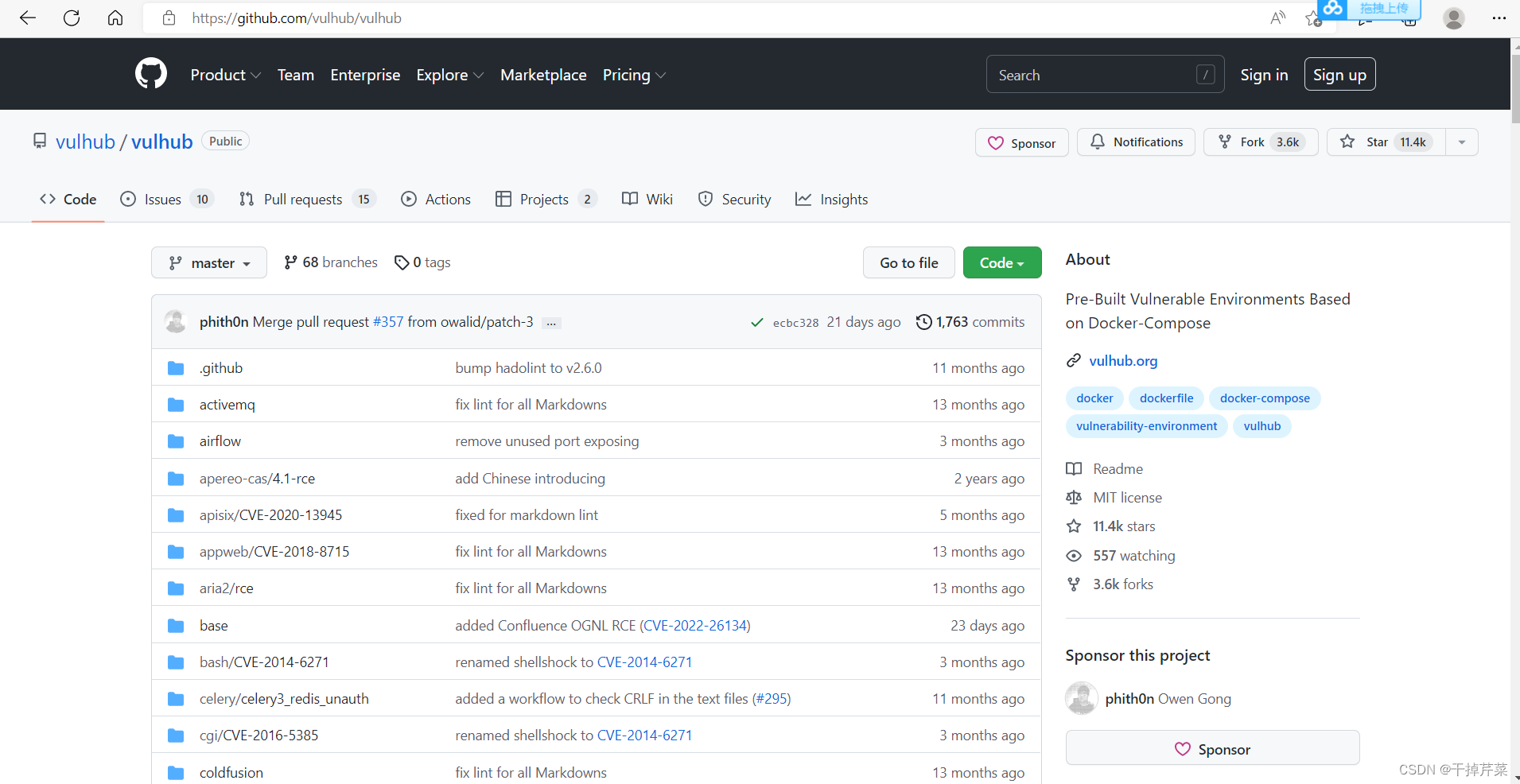Click the branch icon beside 68 branches
This screenshot has height=784, width=1520.
(x=290, y=262)
